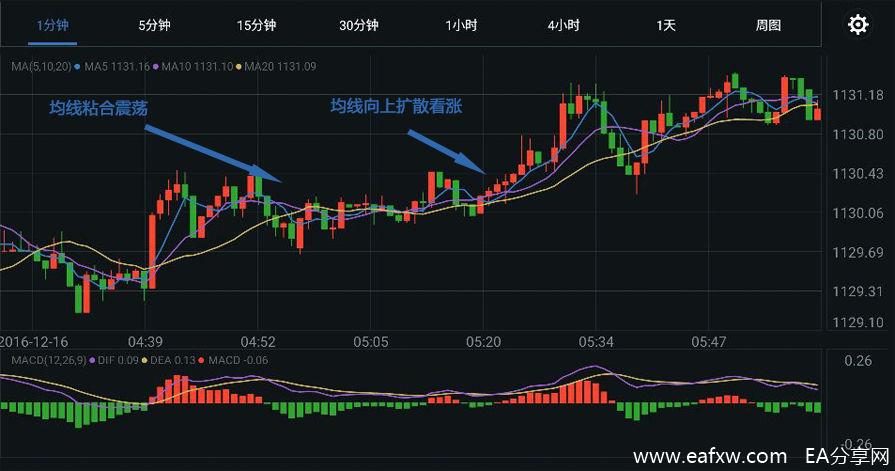The height and width of the screenshot is (471, 895).
Task: Click the 05:47 time axis label
Action: pos(709,342)
